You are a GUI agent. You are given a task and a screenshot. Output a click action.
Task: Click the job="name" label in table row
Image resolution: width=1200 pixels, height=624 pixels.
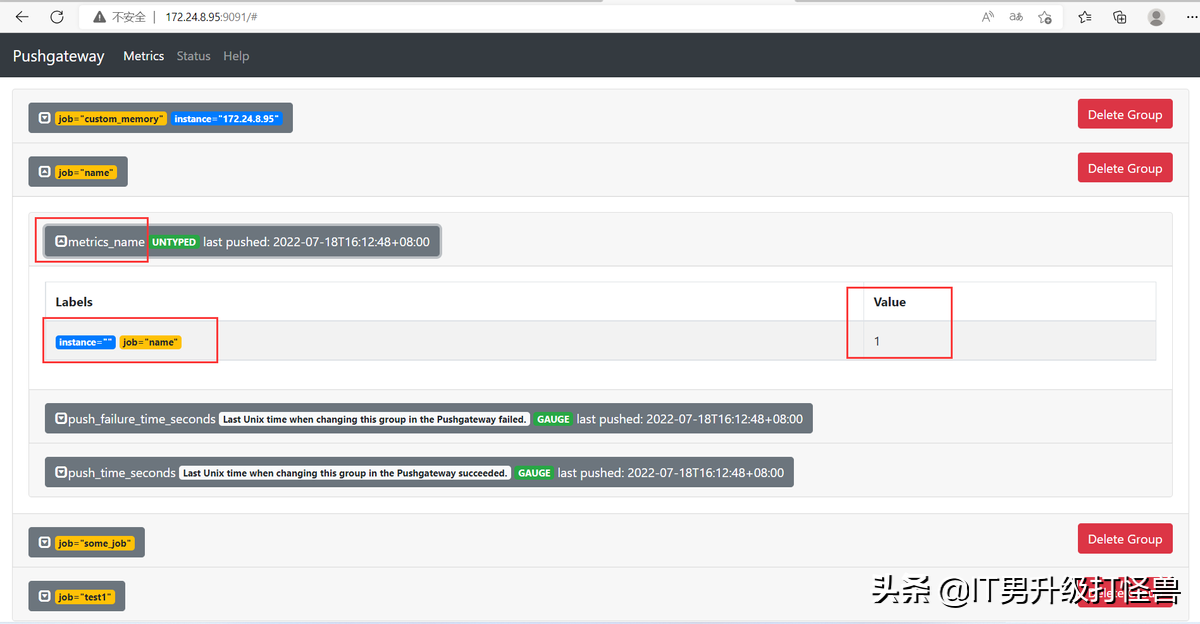151,342
